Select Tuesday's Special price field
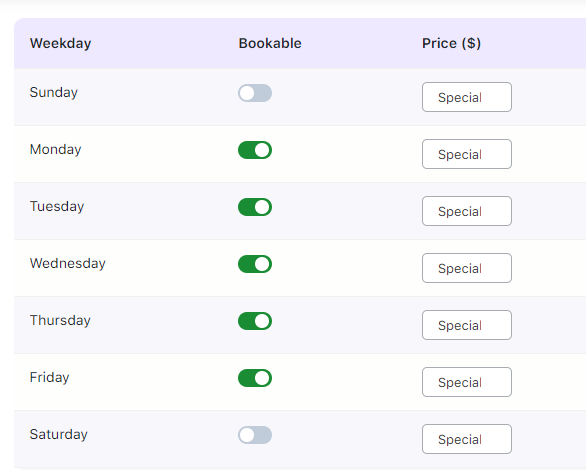 467,211
